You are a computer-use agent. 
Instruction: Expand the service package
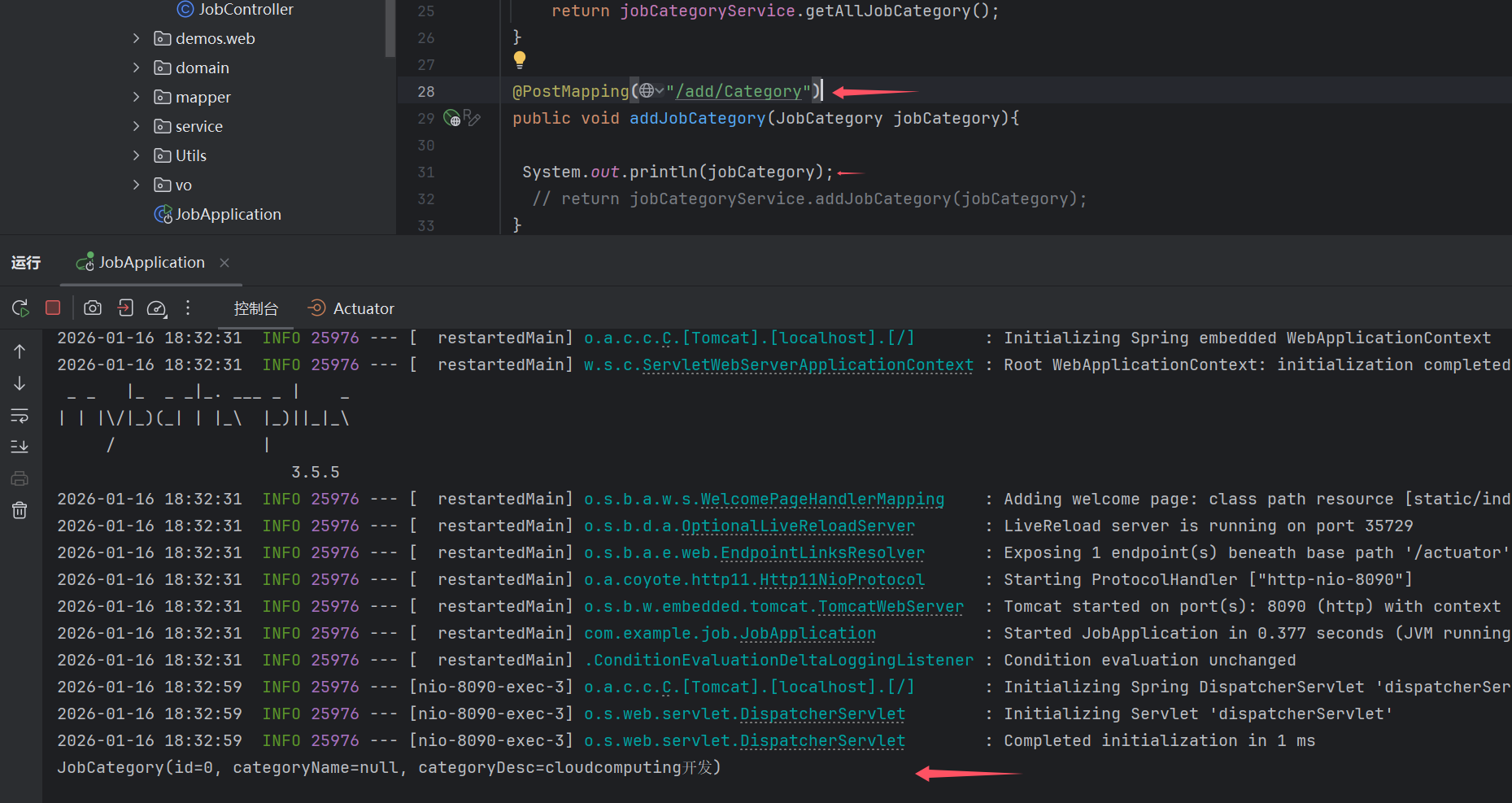point(136,126)
